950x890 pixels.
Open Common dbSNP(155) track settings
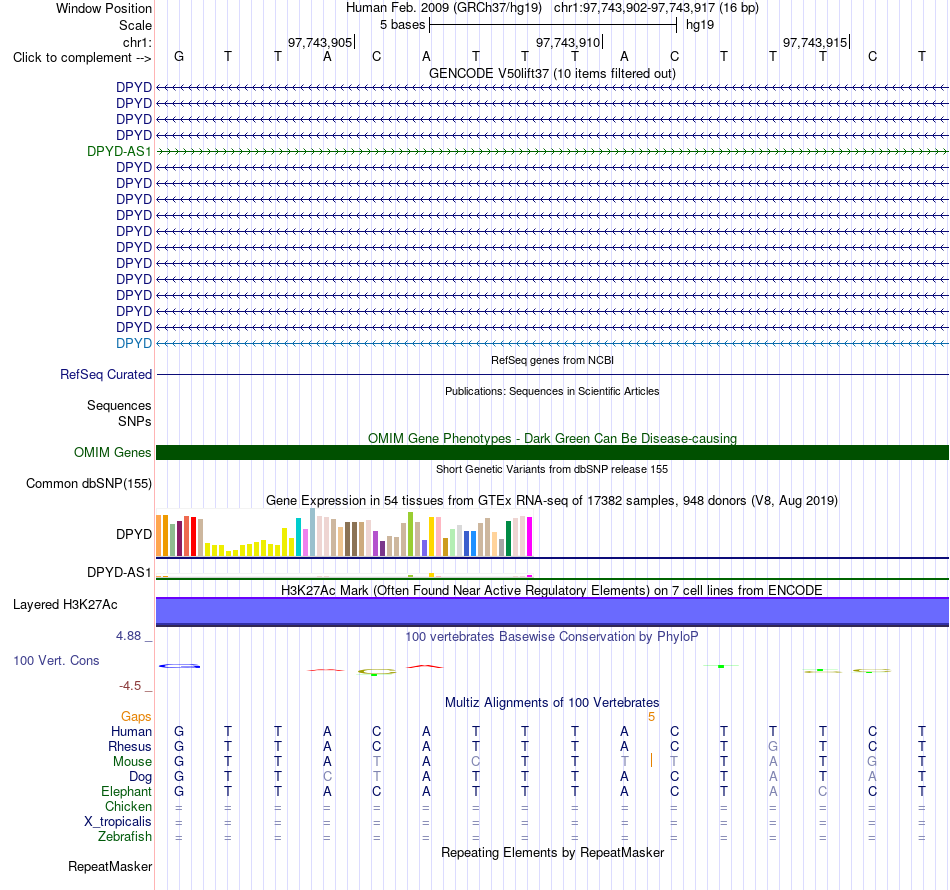pyautogui.click(x=88, y=483)
